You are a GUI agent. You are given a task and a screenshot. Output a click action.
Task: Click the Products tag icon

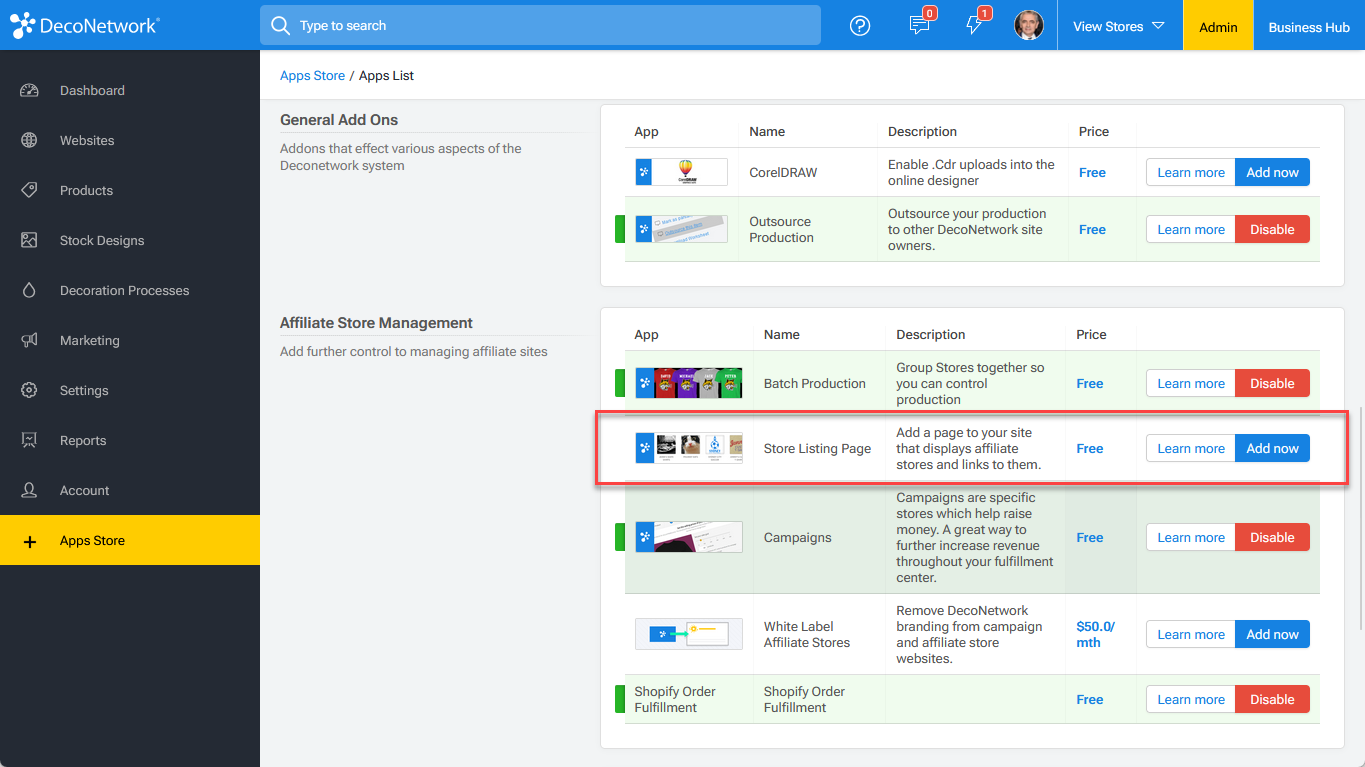(29, 190)
